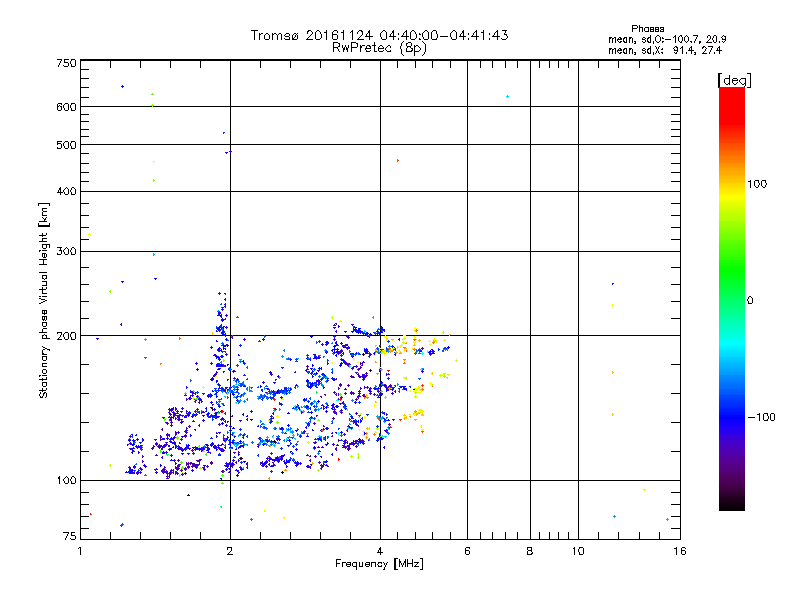Image resolution: width=800 pixels, height=600 pixels.
Task: Click the yellow region of the colorbar near 100
Action: click(732, 194)
